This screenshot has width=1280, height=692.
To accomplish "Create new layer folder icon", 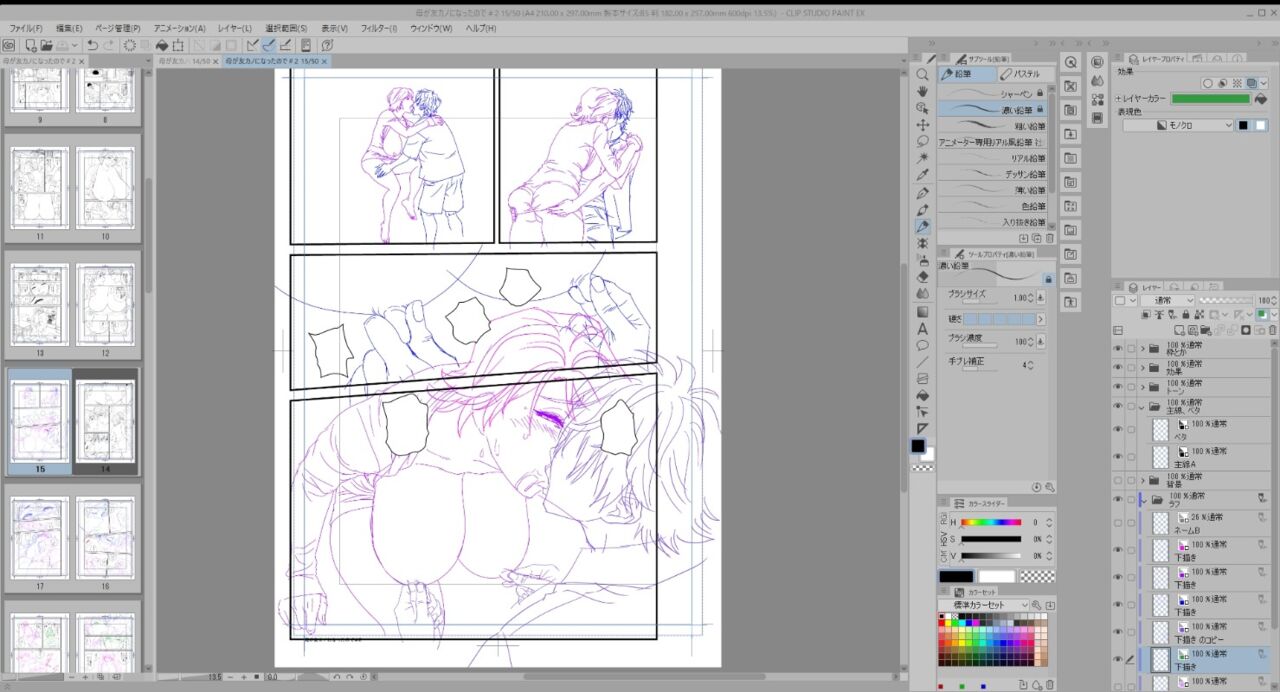I will (x=1207, y=330).
